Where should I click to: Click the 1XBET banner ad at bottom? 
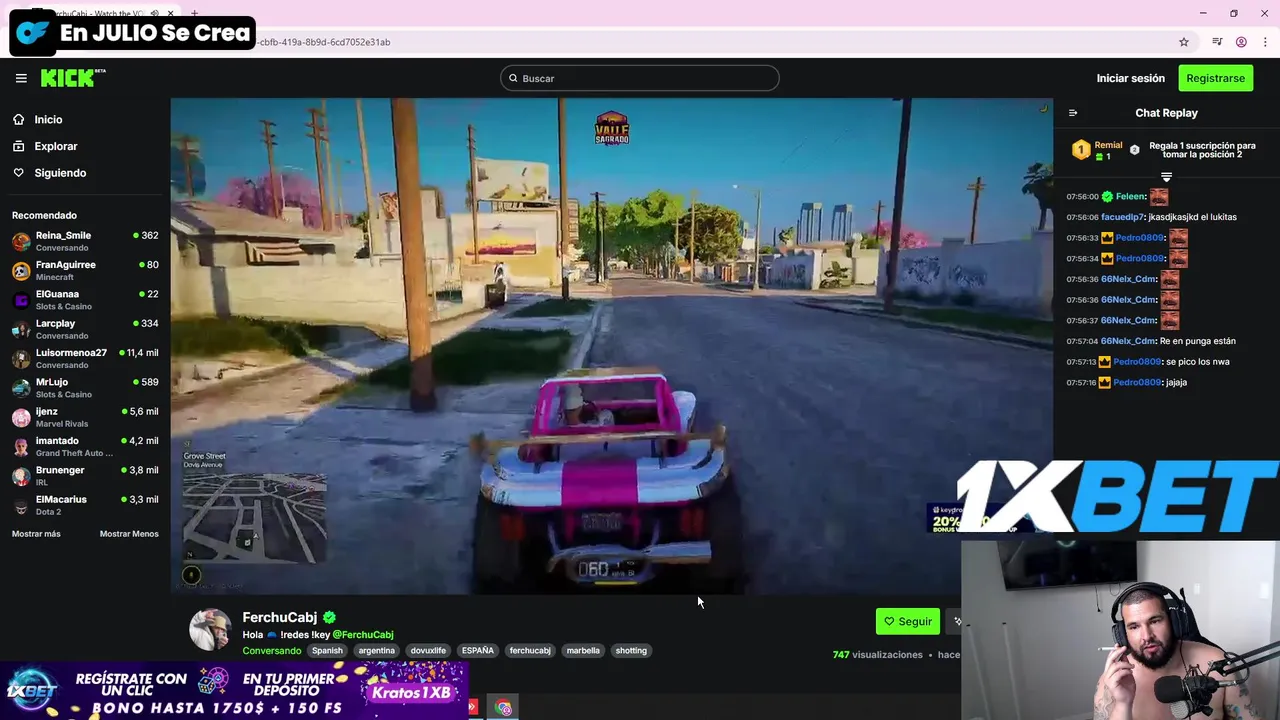tap(234, 692)
